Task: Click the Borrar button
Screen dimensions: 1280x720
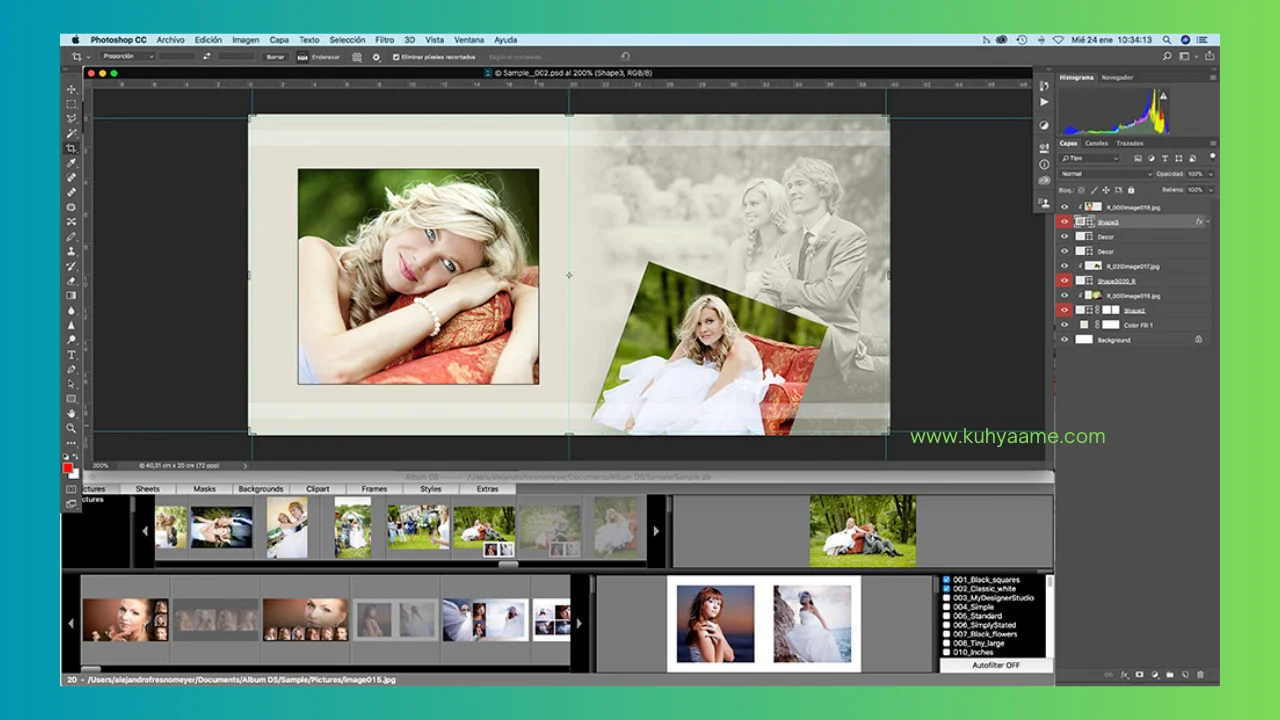Action: 275,57
